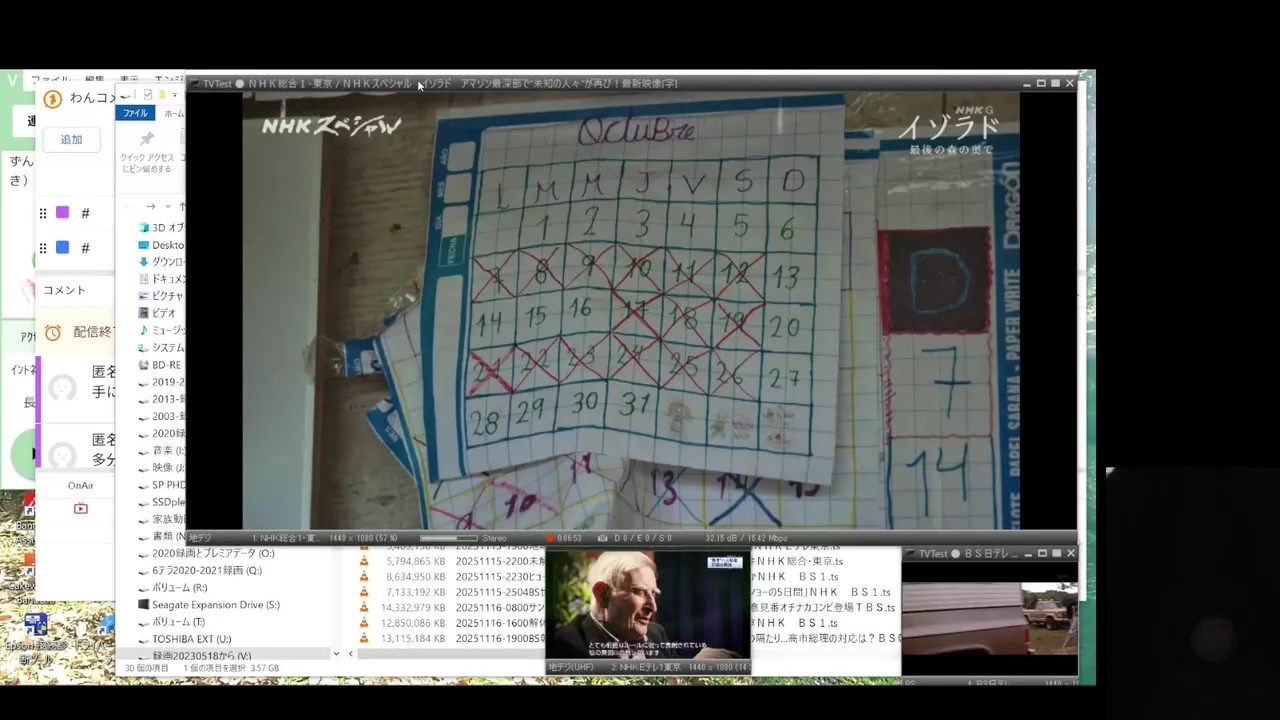Click VLC icon of 12,850,086 KB file
This screenshot has height=720, width=1280.
(x=364, y=623)
